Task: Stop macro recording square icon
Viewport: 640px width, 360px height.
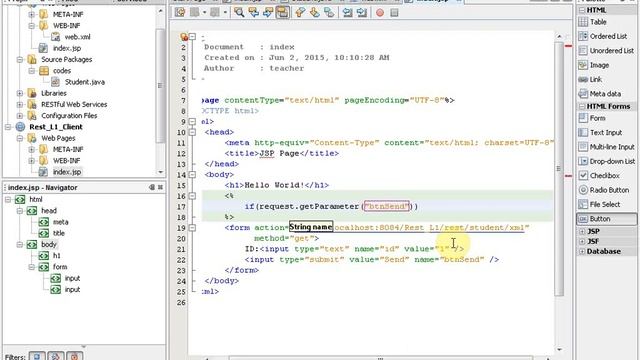Action: click(x=394, y=13)
